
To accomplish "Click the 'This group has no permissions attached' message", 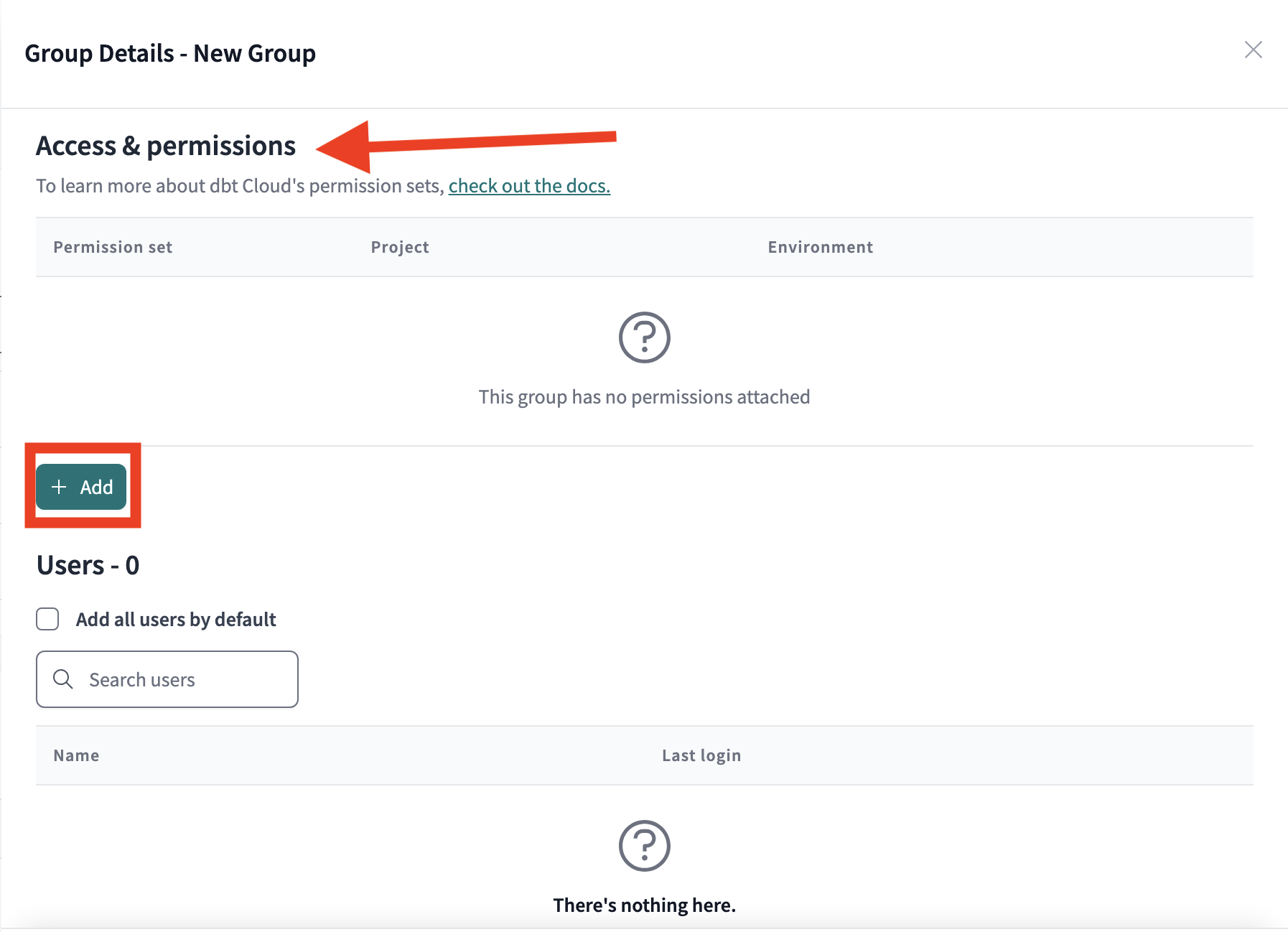I will [x=644, y=396].
